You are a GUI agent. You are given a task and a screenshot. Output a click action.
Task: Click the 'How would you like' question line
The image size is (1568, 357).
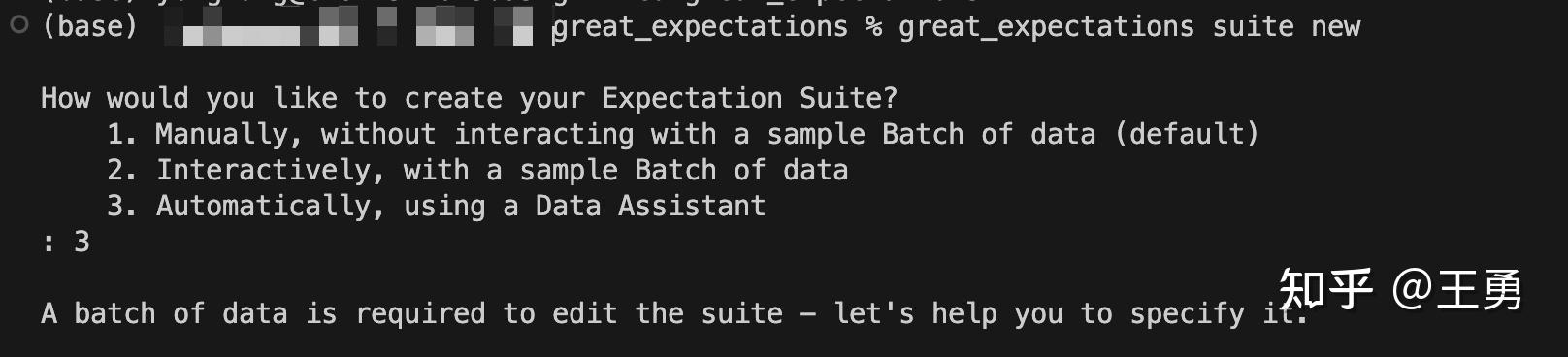470,99
